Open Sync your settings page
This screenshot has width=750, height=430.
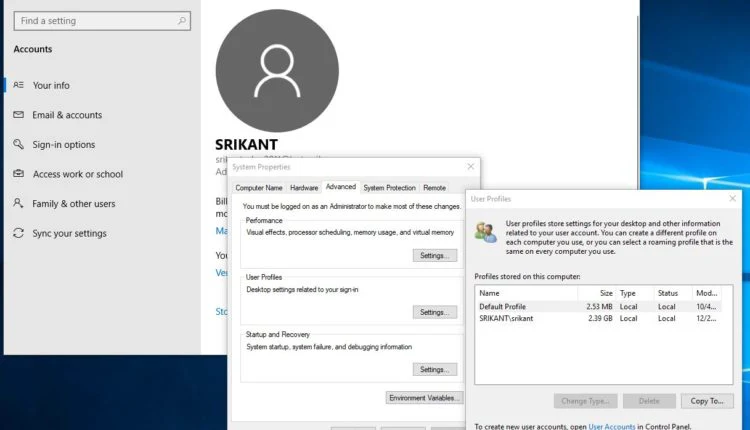pos(69,234)
